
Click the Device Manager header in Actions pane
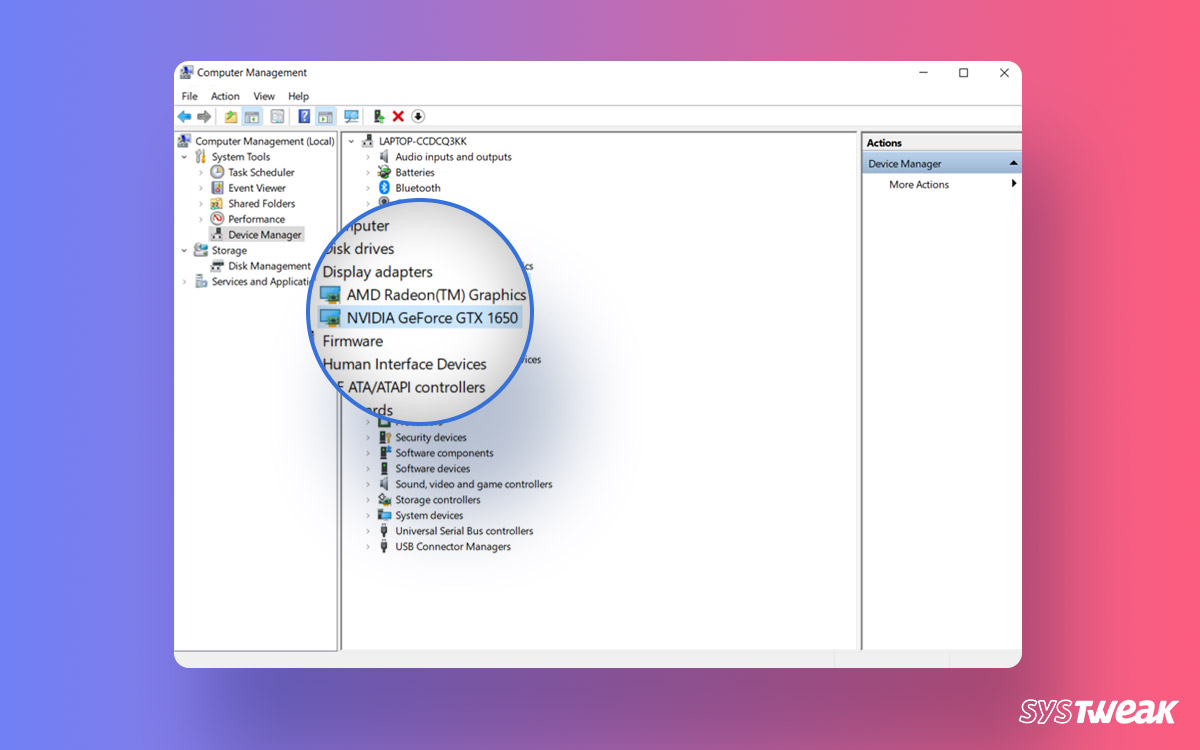(x=903, y=162)
